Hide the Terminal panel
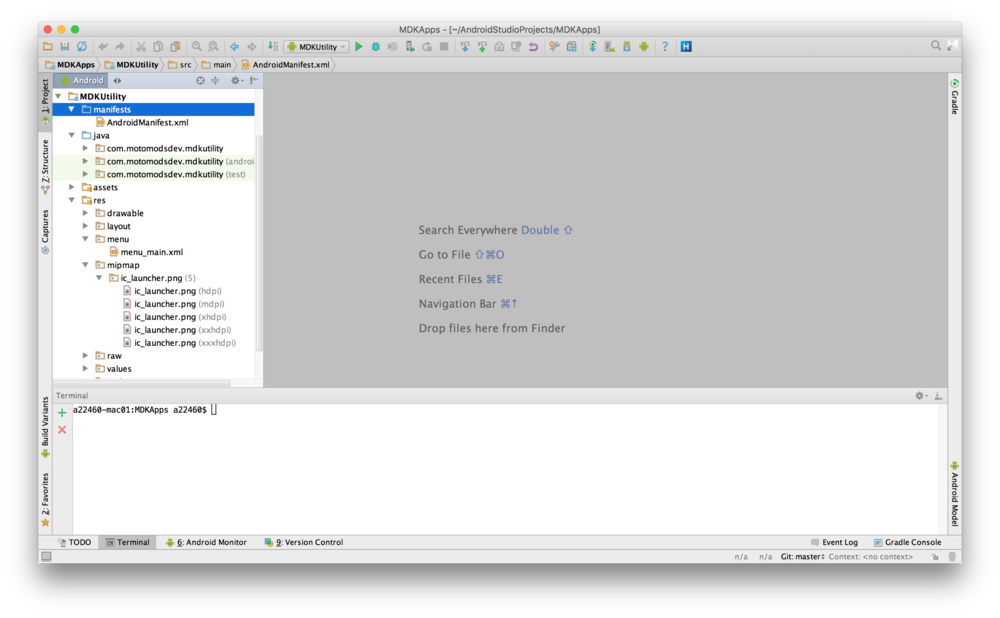Viewport: 1000px width, 618px height. click(x=938, y=396)
